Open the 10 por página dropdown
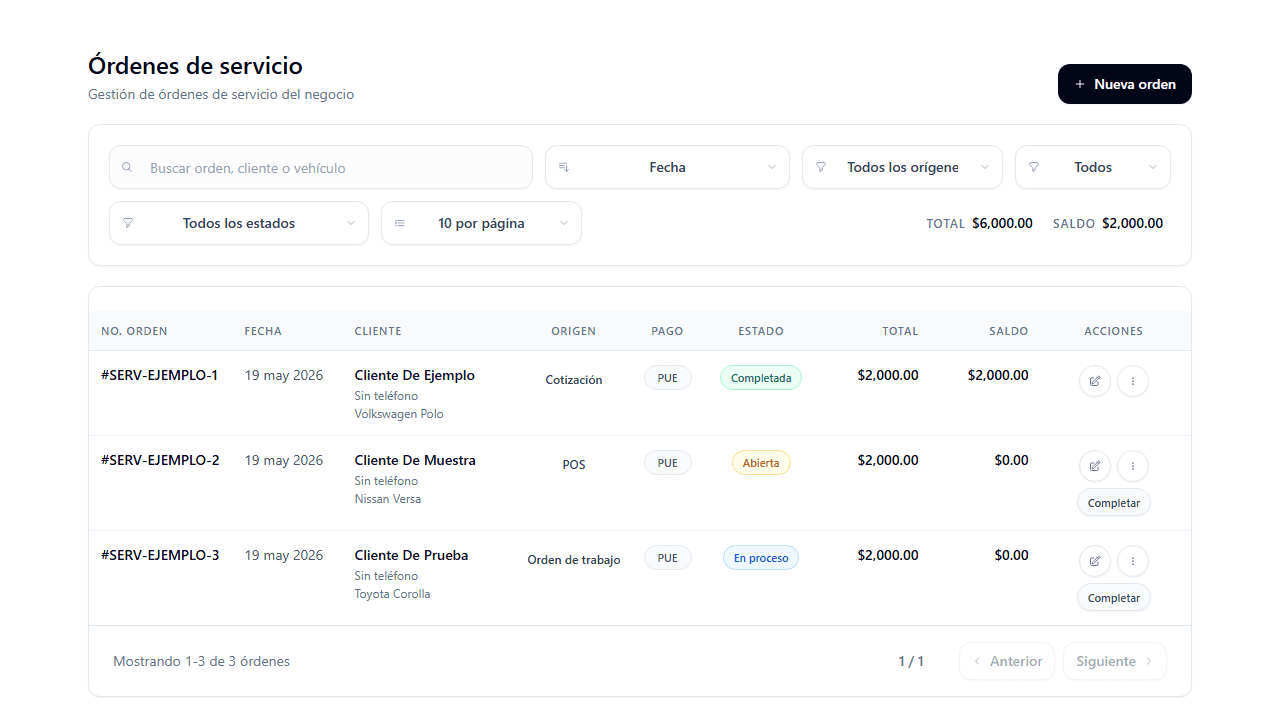 [x=481, y=223]
